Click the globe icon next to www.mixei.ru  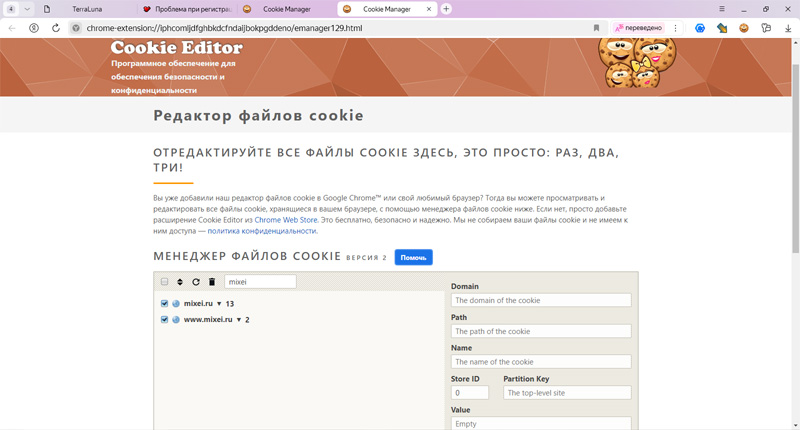[176, 319]
